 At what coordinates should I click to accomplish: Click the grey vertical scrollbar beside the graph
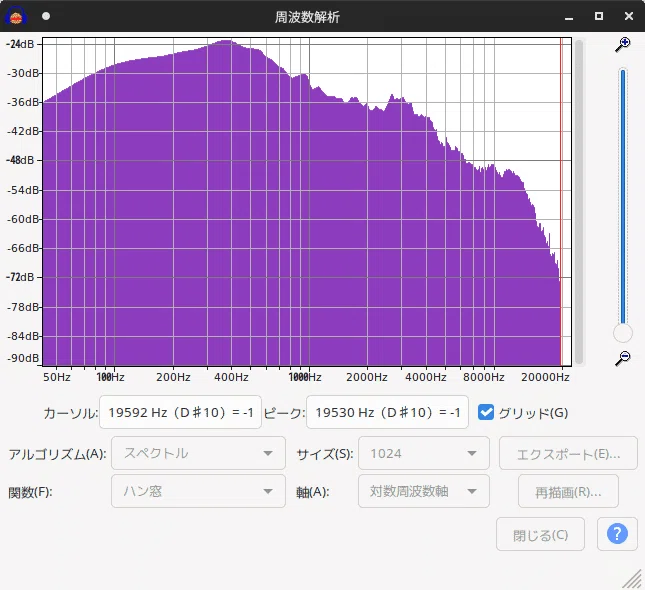[x=579, y=202]
